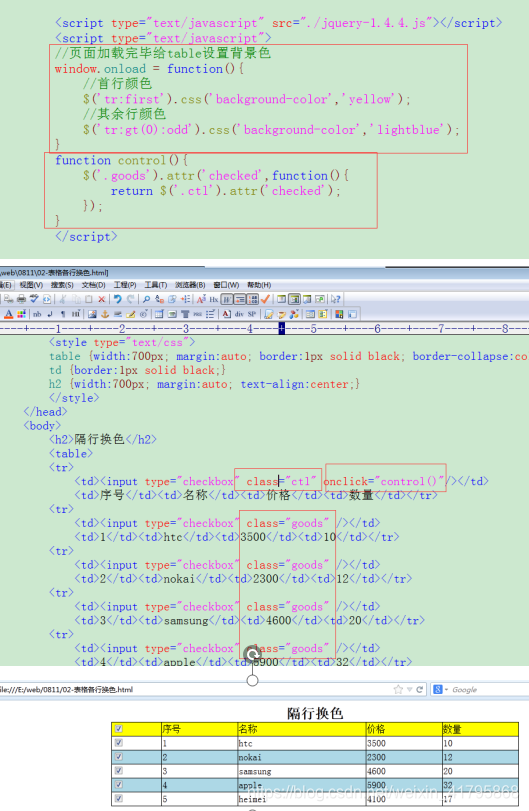Click the line break icon
This screenshot has width=529, height=811.
[x=50, y=314]
